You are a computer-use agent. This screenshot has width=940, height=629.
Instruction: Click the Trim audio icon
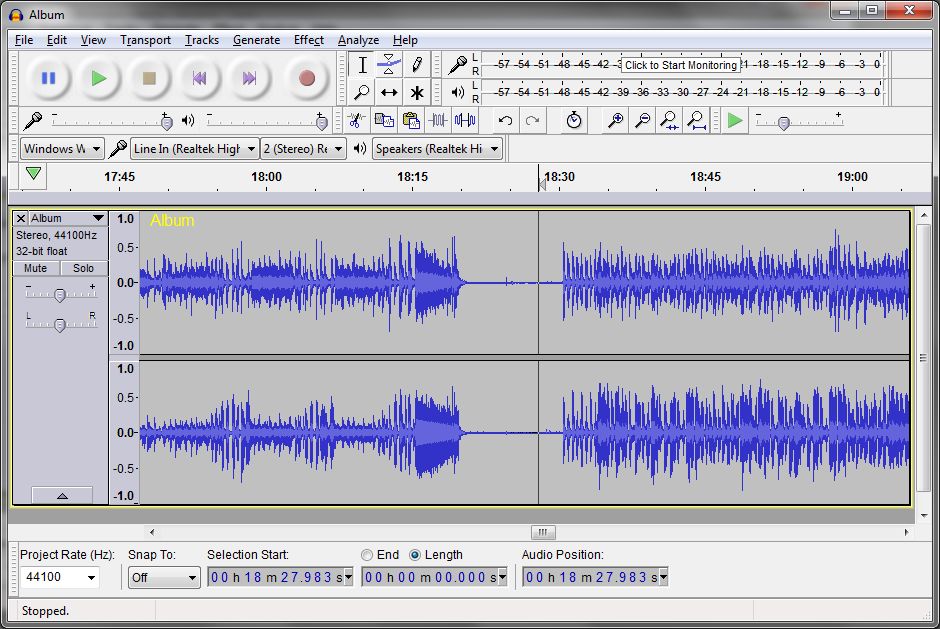[x=438, y=121]
